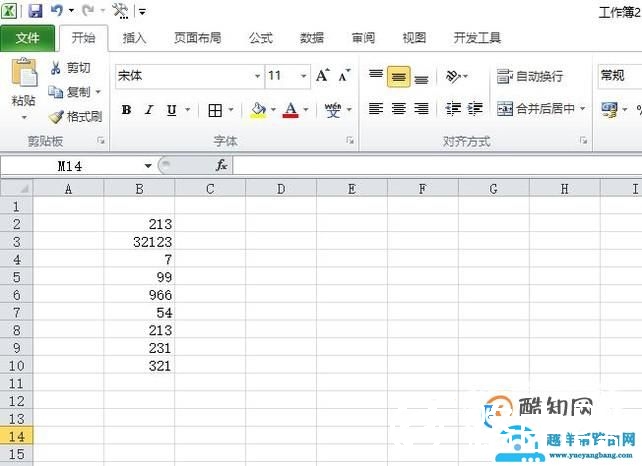Click the Wrap Text (自动换行) button
Viewport: 642px width, 466px height.
(x=530, y=76)
